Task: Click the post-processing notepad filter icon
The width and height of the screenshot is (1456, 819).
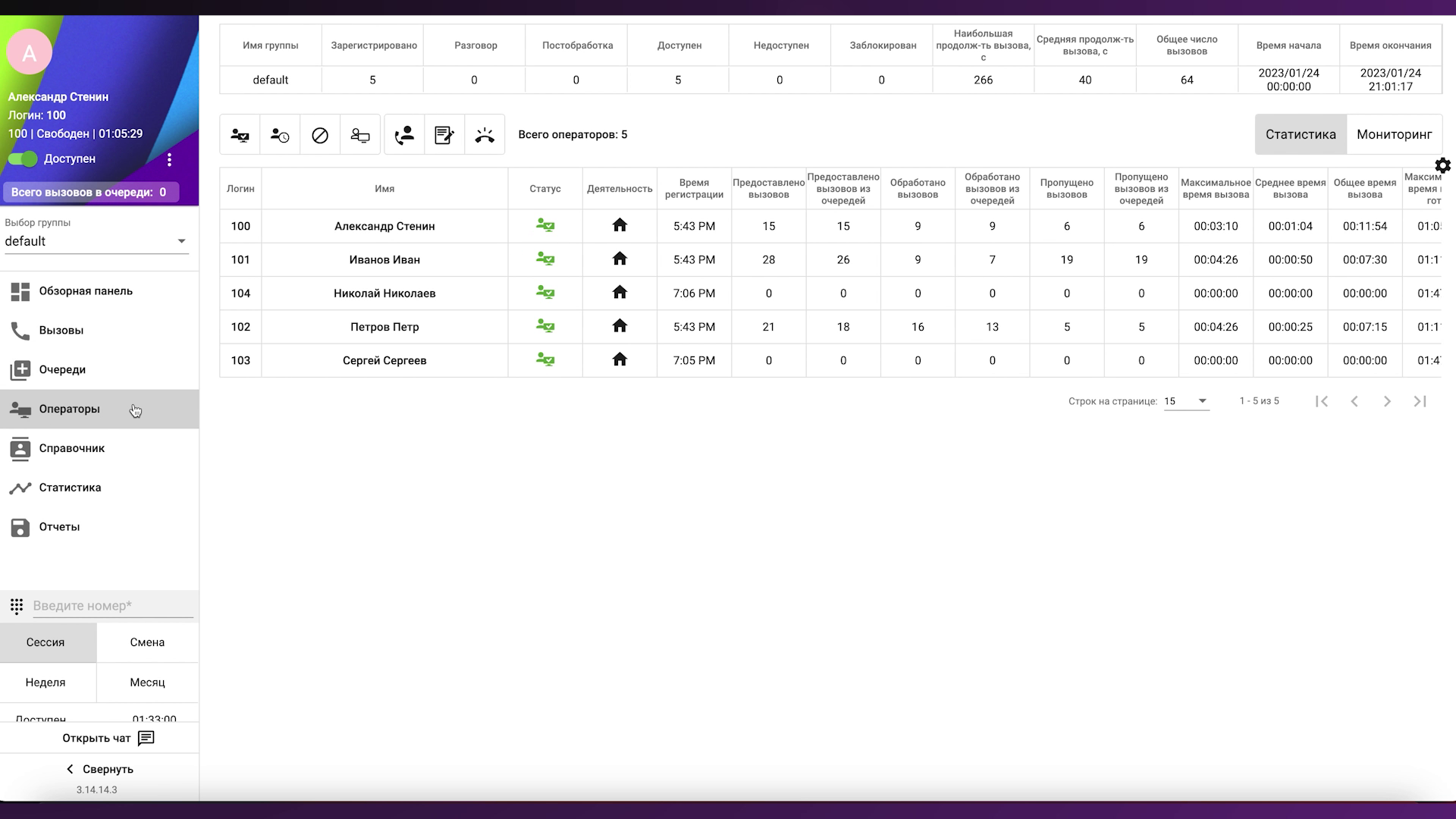Action: (x=444, y=135)
